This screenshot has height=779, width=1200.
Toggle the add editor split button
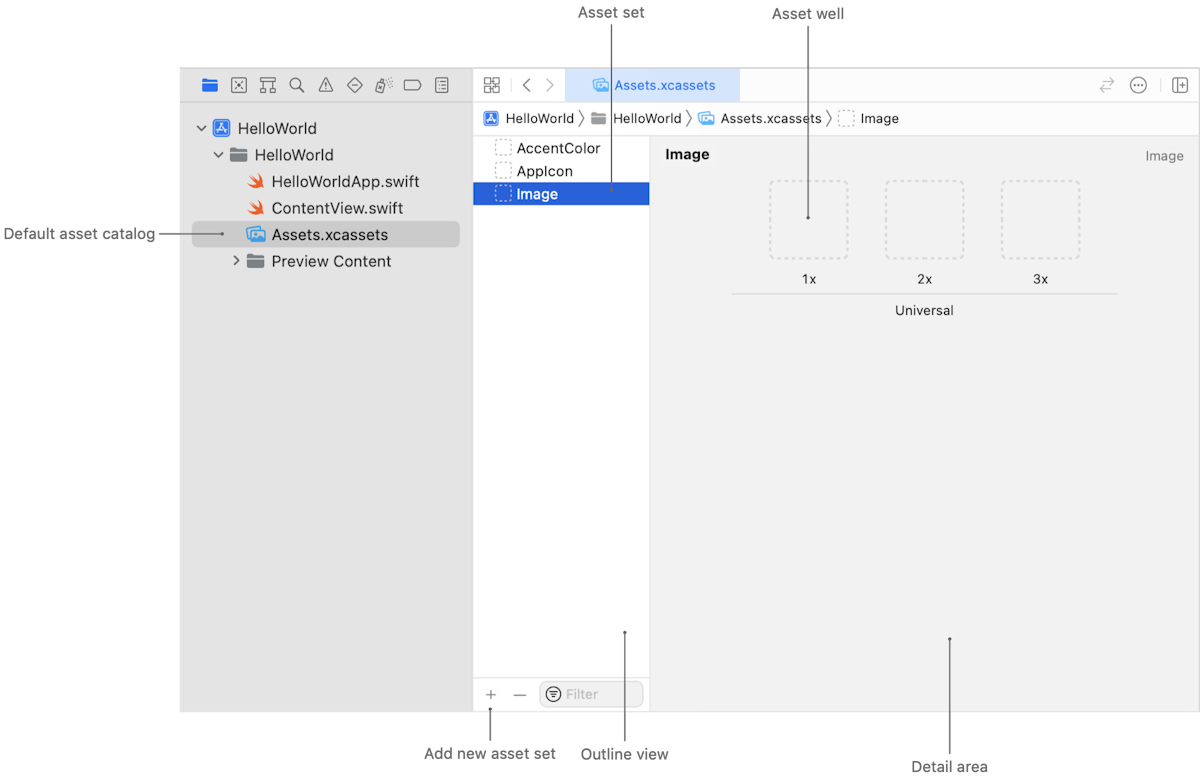1180,86
